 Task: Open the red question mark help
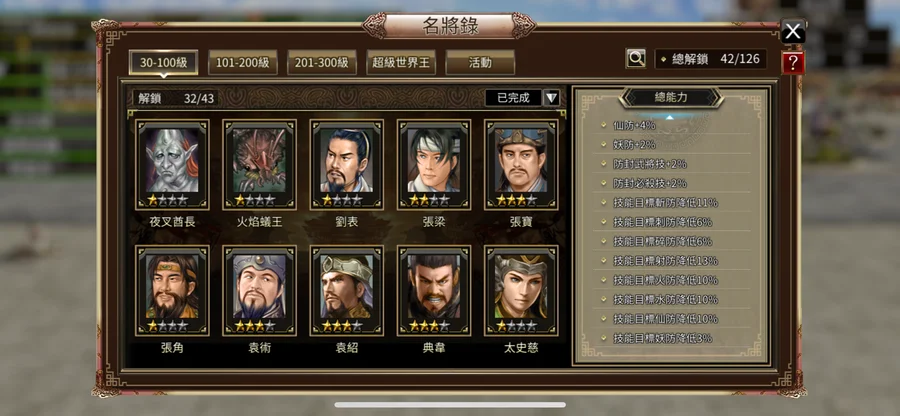[793, 63]
